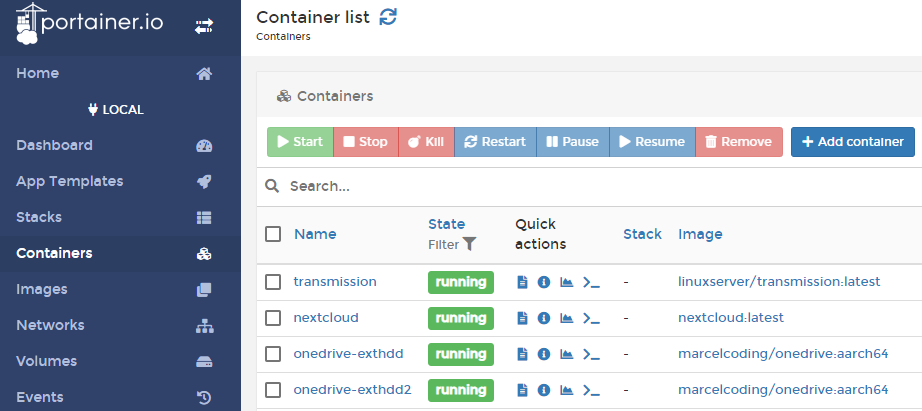Open inspect info icon for nextcloud
The image size is (922, 411).
tap(544, 318)
